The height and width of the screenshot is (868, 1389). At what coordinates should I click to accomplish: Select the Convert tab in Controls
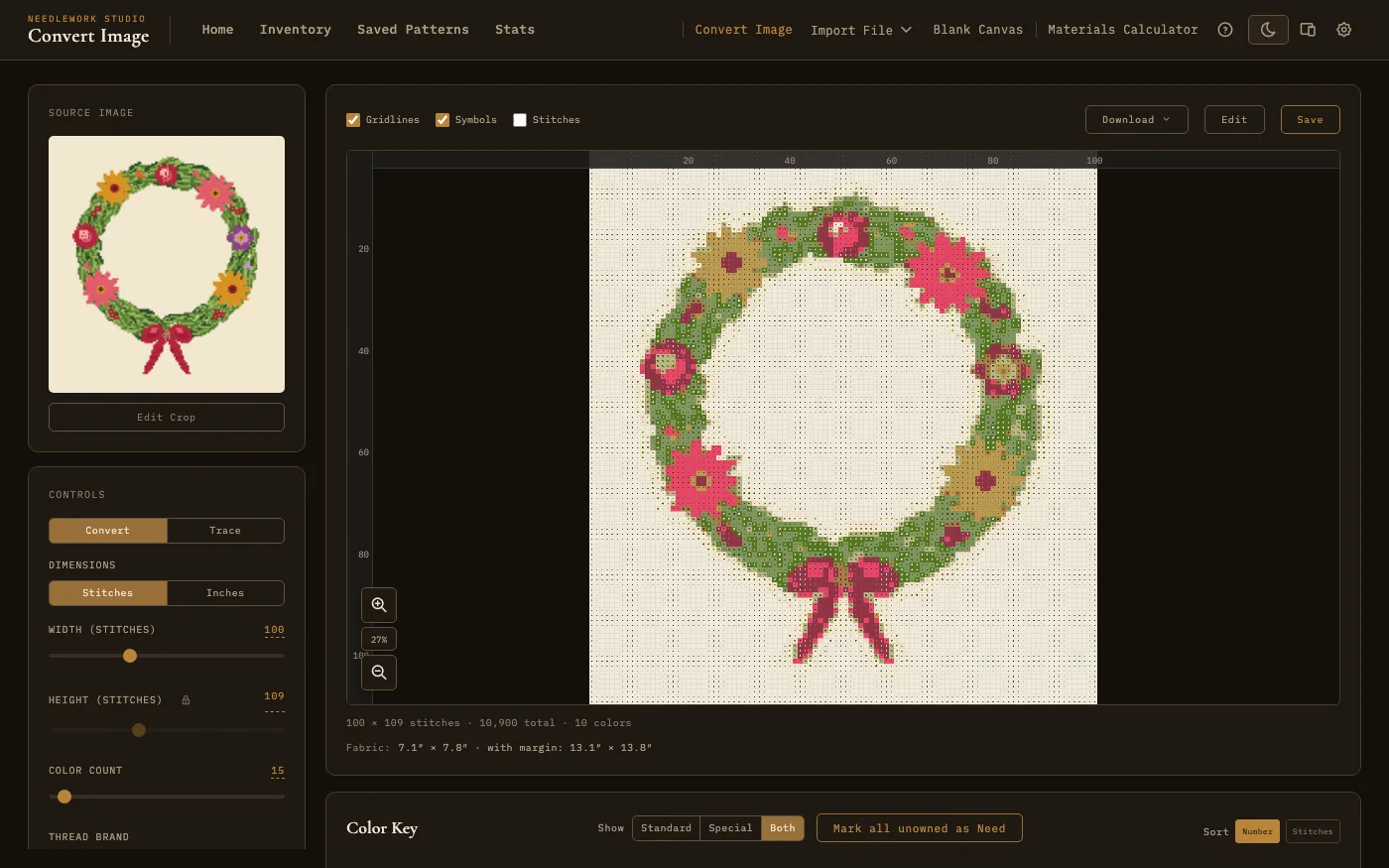tap(108, 531)
